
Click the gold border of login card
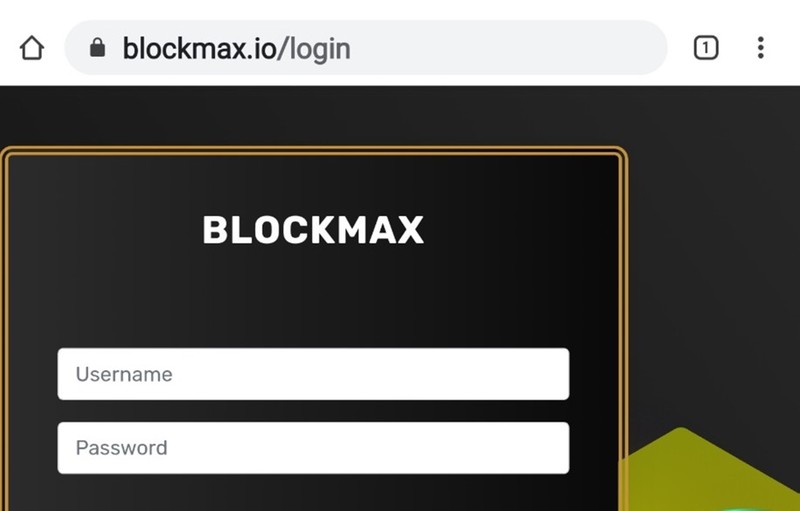click(311, 150)
